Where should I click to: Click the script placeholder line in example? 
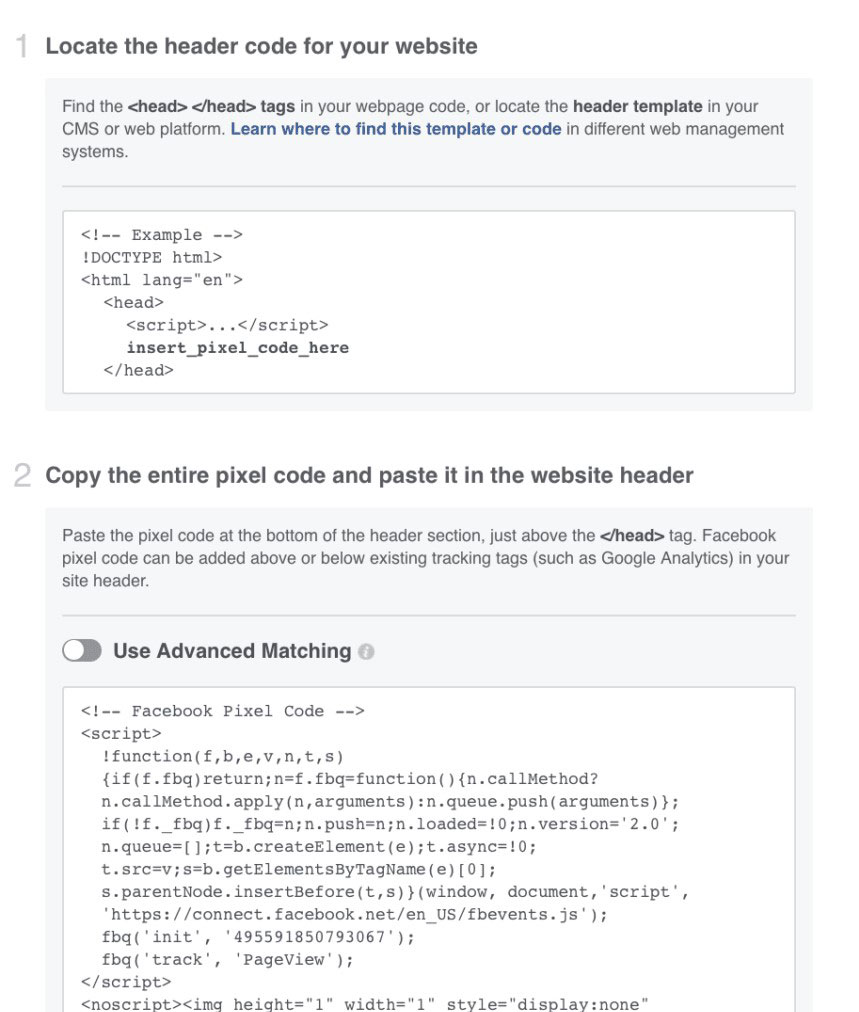[x=227, y=325]
